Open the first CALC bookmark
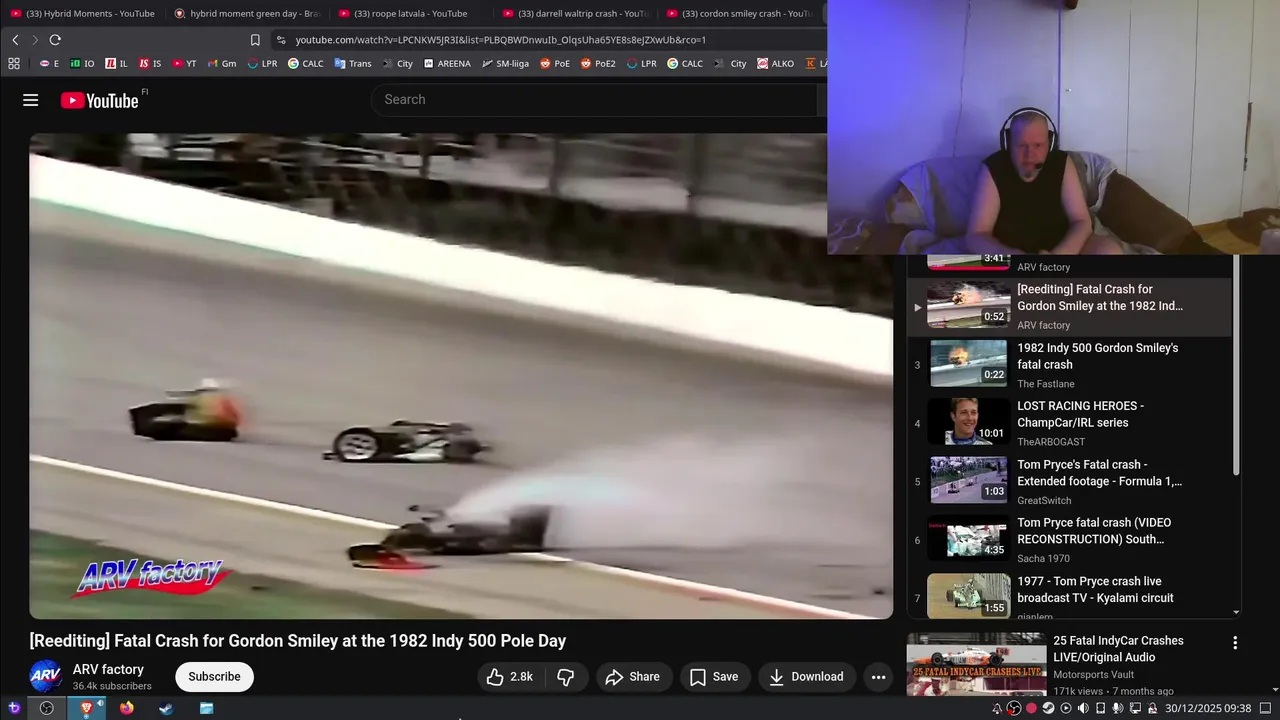The width and height of the screenshot is (1280, 720). pos(306,63)
